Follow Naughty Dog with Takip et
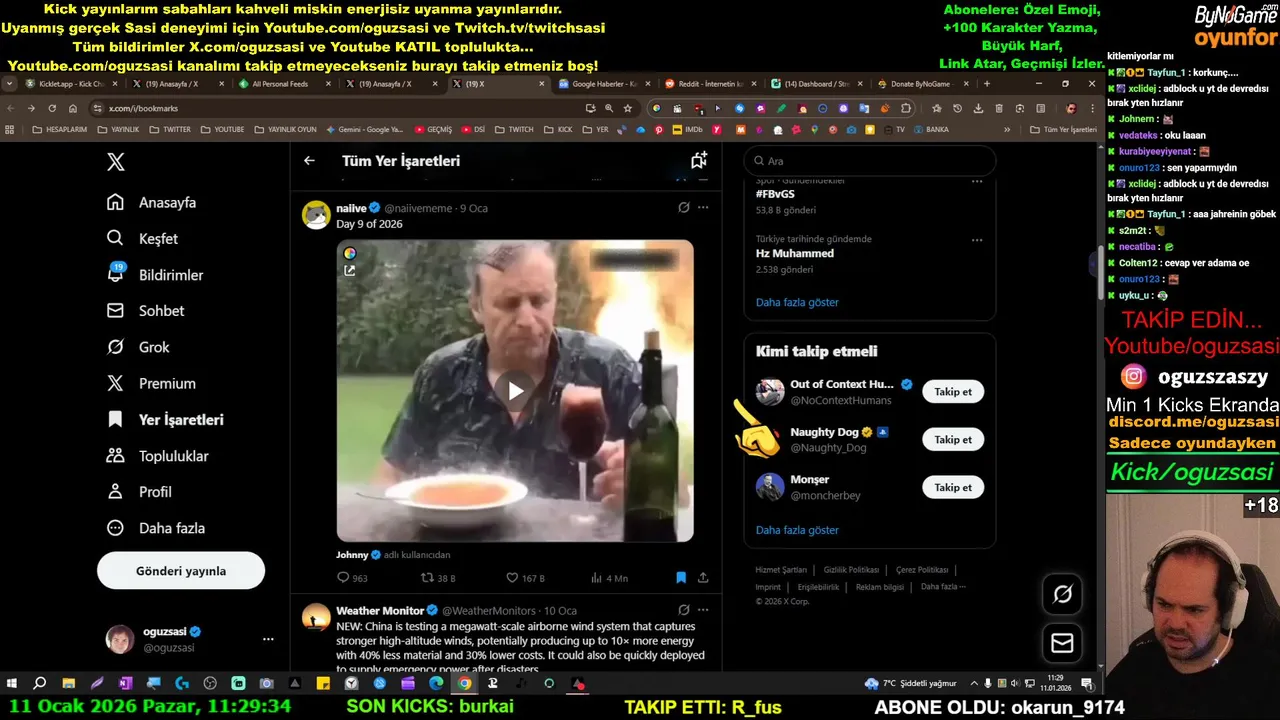Viewport: 1280px width, 720px height. click(x=953, y=440)
